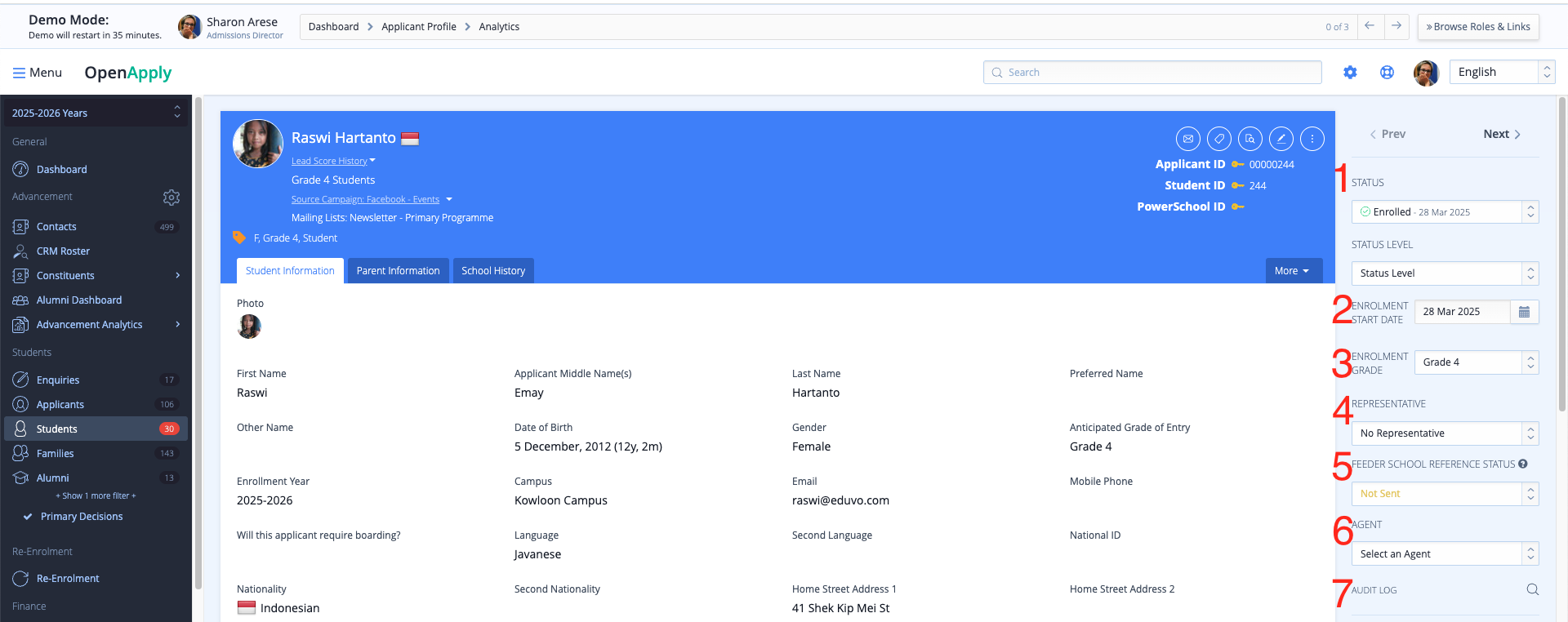Viewport: 1568px width, 622px height.
Task: Click the Audit Log magnifier icon
Action: [1532, 589]
